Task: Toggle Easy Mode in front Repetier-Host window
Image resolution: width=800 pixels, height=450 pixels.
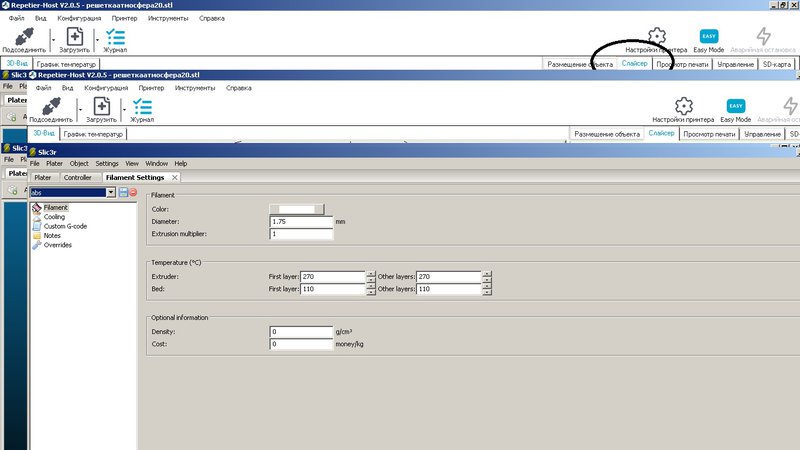Action: pyautogui.click(x=735, y=108)
